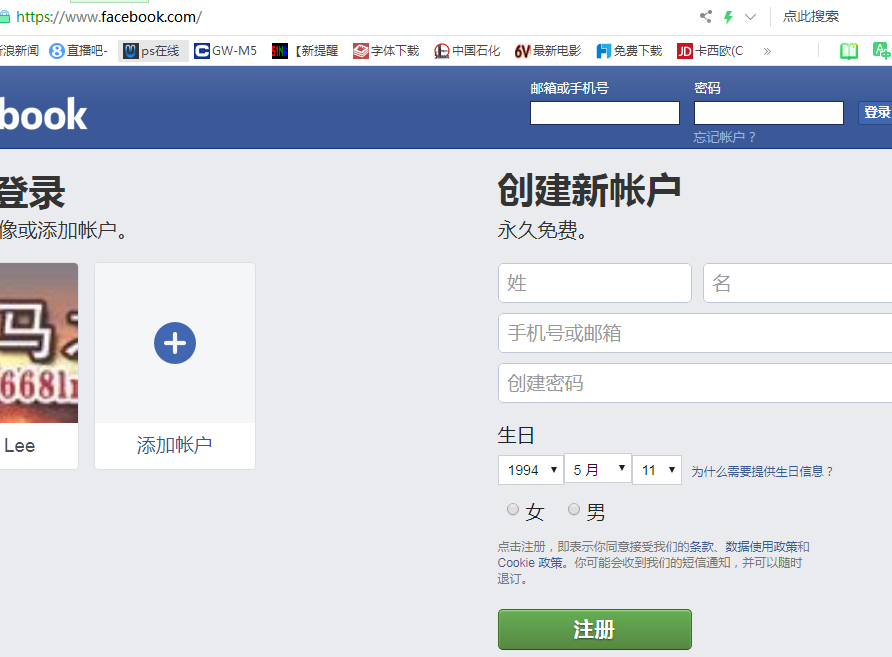Open the birth month dropdown showing 5月

click(597, 470)
